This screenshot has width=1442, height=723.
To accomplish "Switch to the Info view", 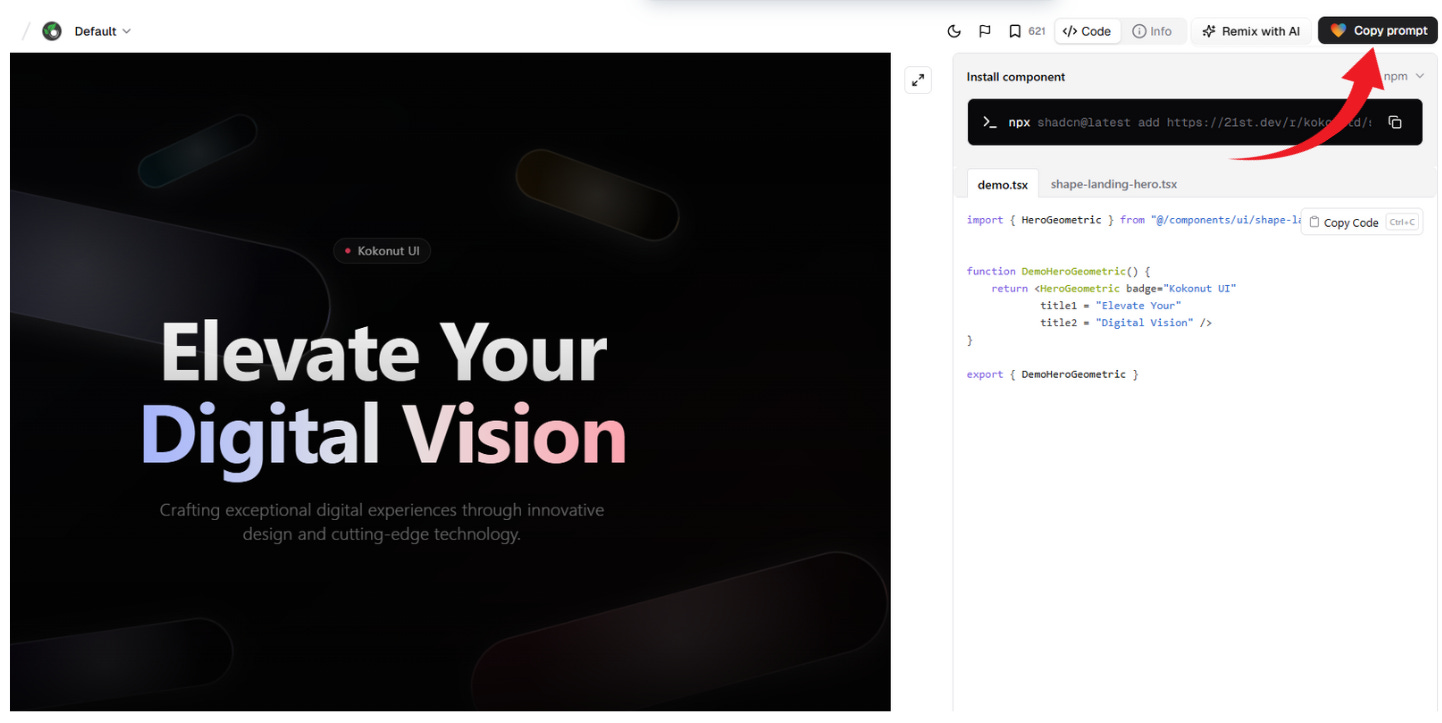I will click(1152, 31).
